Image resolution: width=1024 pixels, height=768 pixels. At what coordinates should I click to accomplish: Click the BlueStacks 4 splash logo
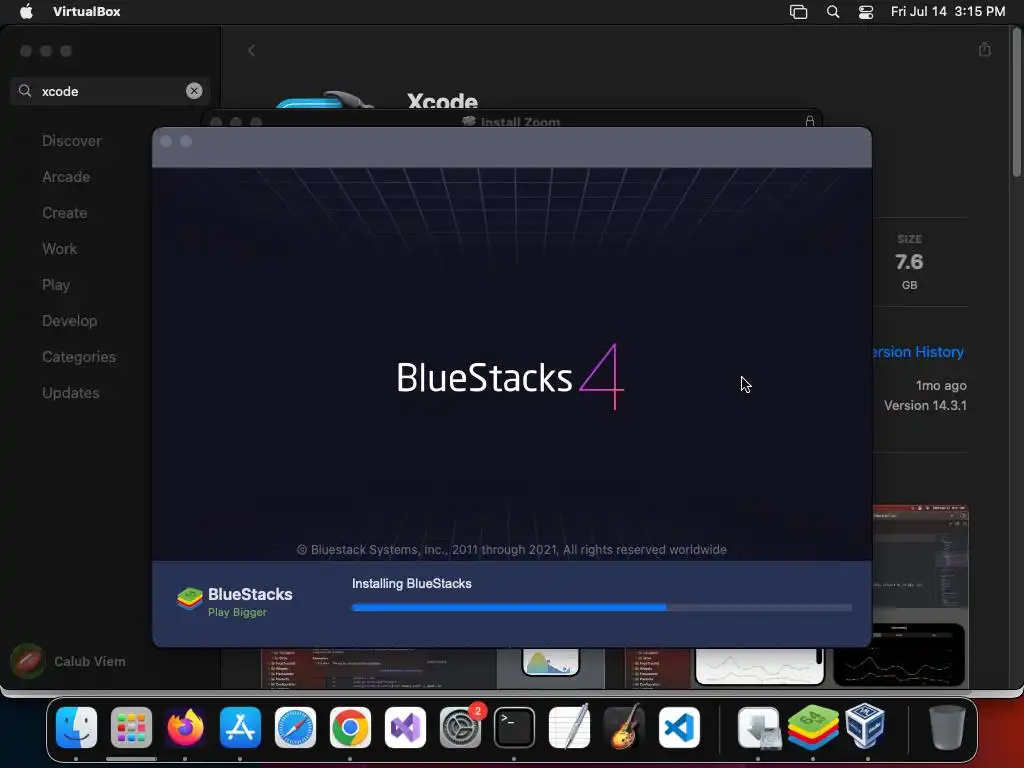[511, 377]
